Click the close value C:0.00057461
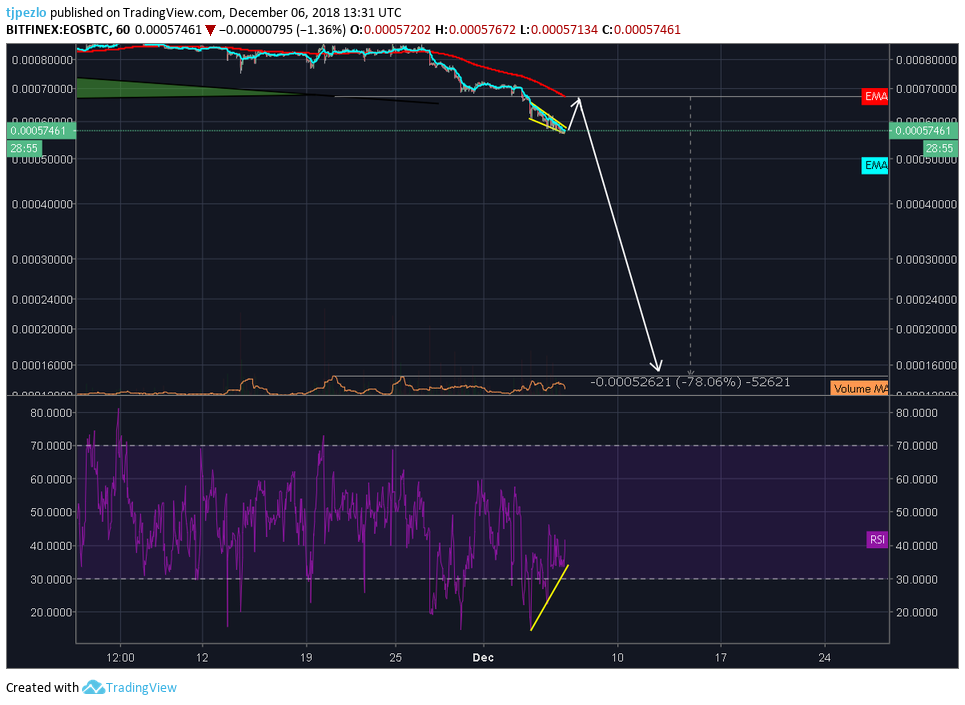The height and width of the screenshot is (705, 965). click(x=641, y=30)
